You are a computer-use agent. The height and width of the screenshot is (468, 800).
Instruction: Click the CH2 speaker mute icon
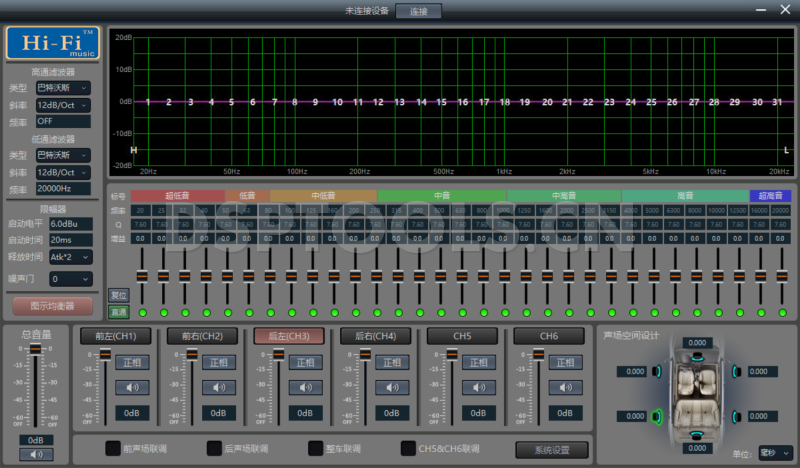coord(219,387)
